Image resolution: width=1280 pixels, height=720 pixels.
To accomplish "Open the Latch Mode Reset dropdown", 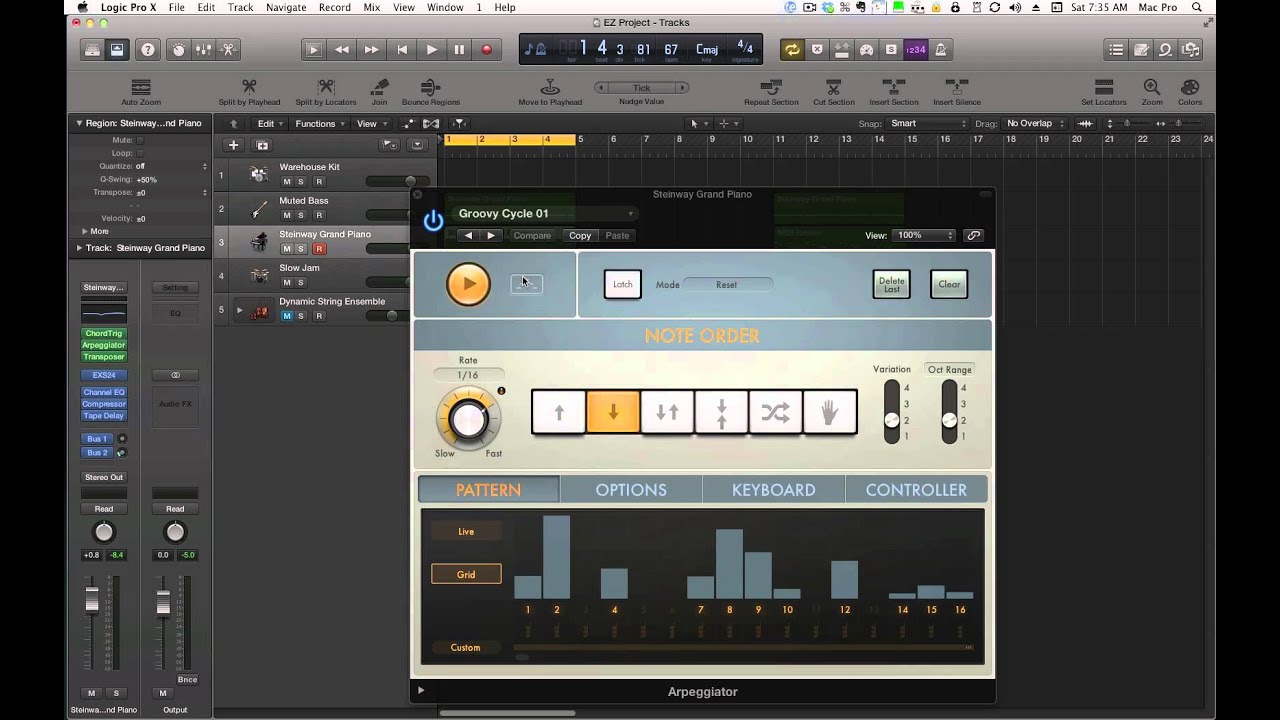I will coord(727,285).
